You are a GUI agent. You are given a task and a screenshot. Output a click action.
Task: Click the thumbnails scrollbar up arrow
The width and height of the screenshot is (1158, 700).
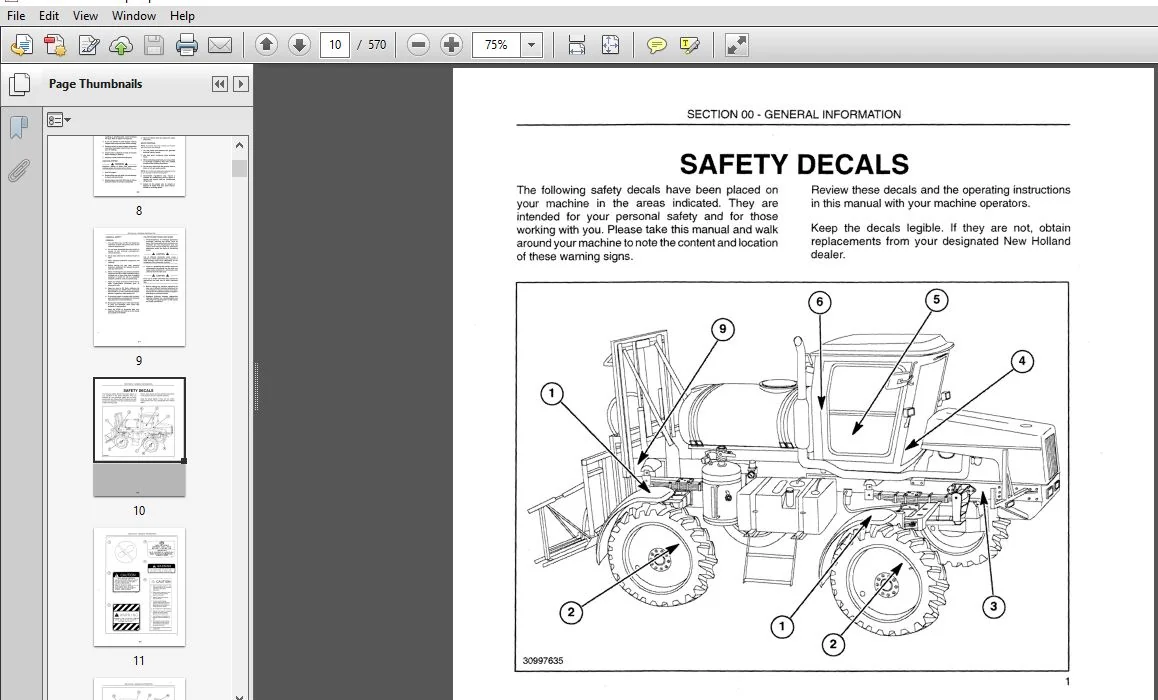pos(239,145)
